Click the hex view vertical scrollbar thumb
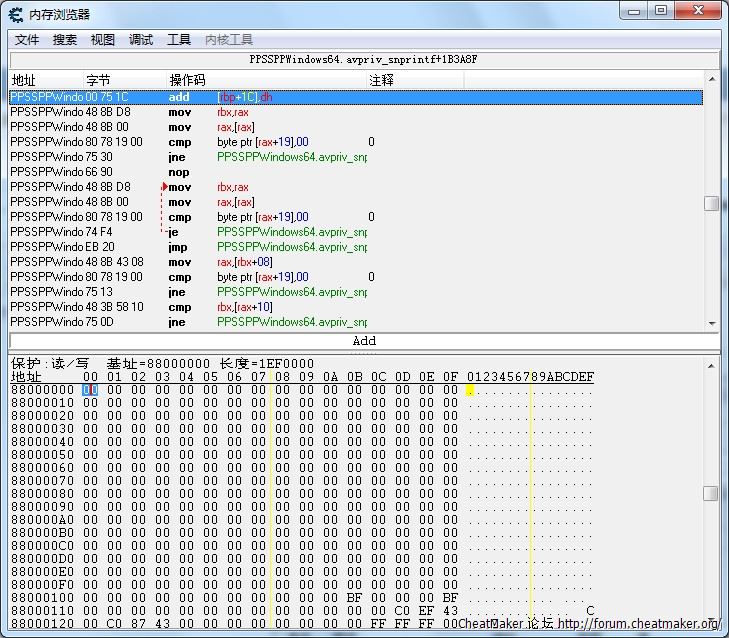Image resolution: width=729 pixels, height=638 pixels. point(711,493)
